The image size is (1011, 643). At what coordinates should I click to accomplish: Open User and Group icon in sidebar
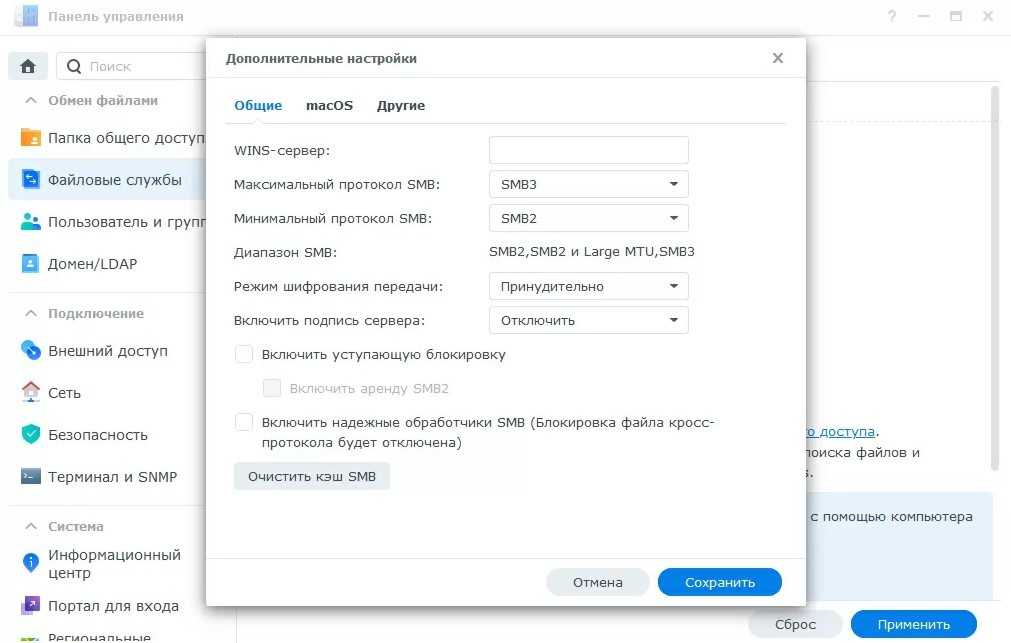coord(31,222)
